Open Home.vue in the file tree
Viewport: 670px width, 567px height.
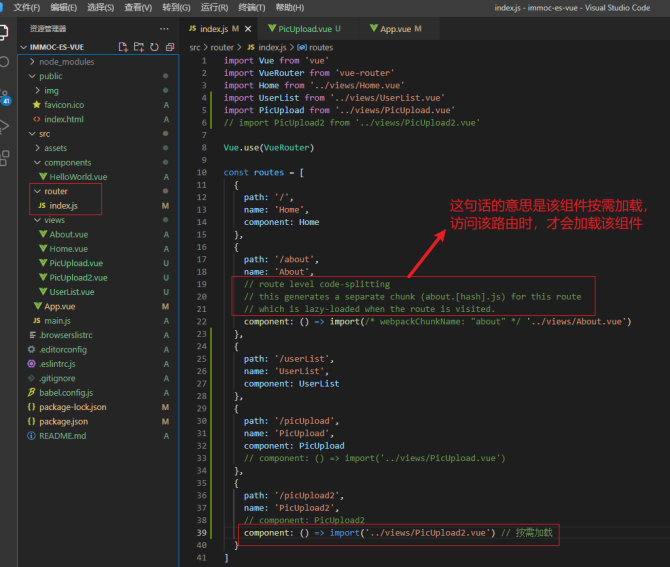[x=68, y=249]
